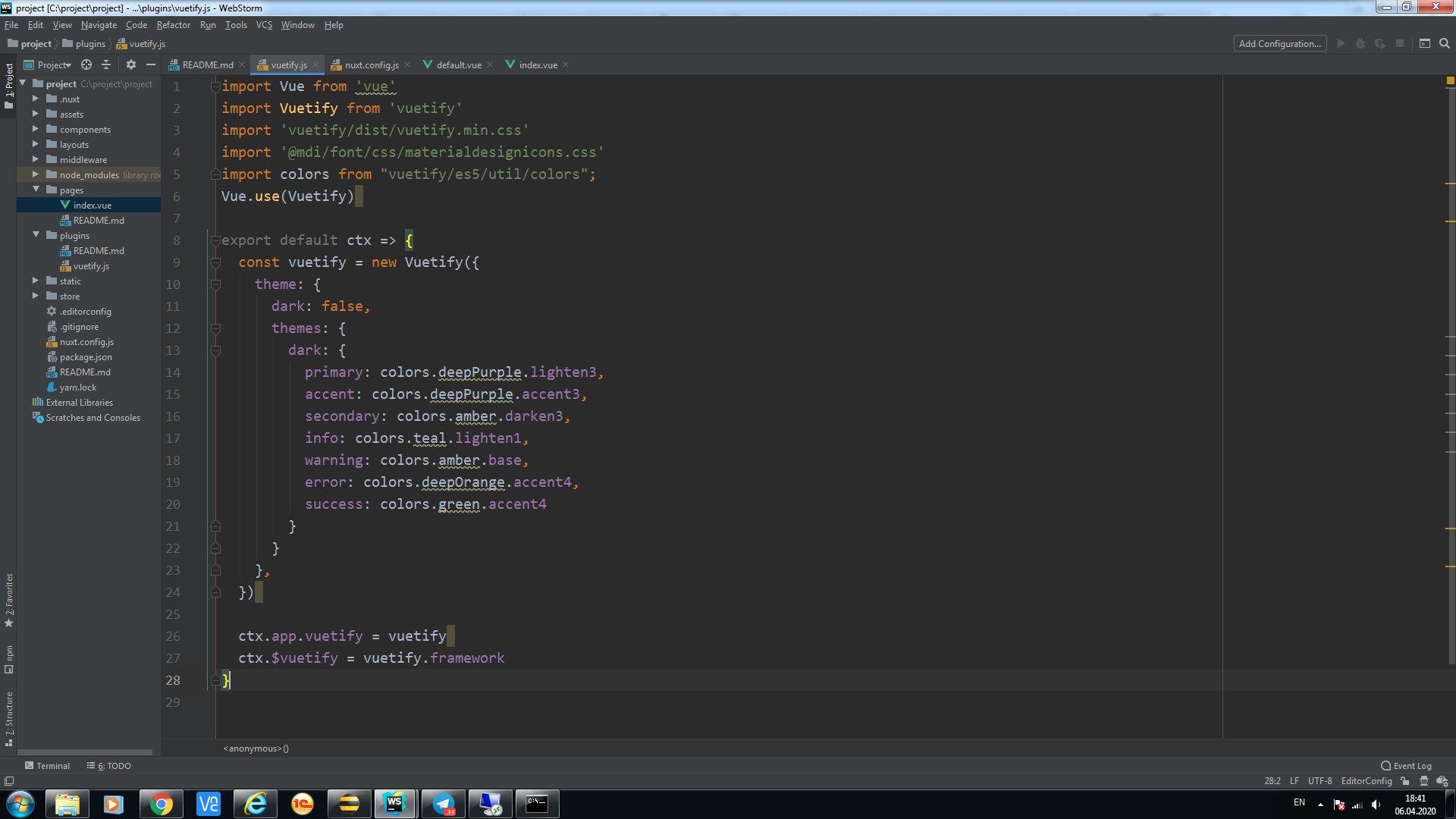Open WebStorm icon in taskbar
This screenshot has height=819, width=1456.
394,804
